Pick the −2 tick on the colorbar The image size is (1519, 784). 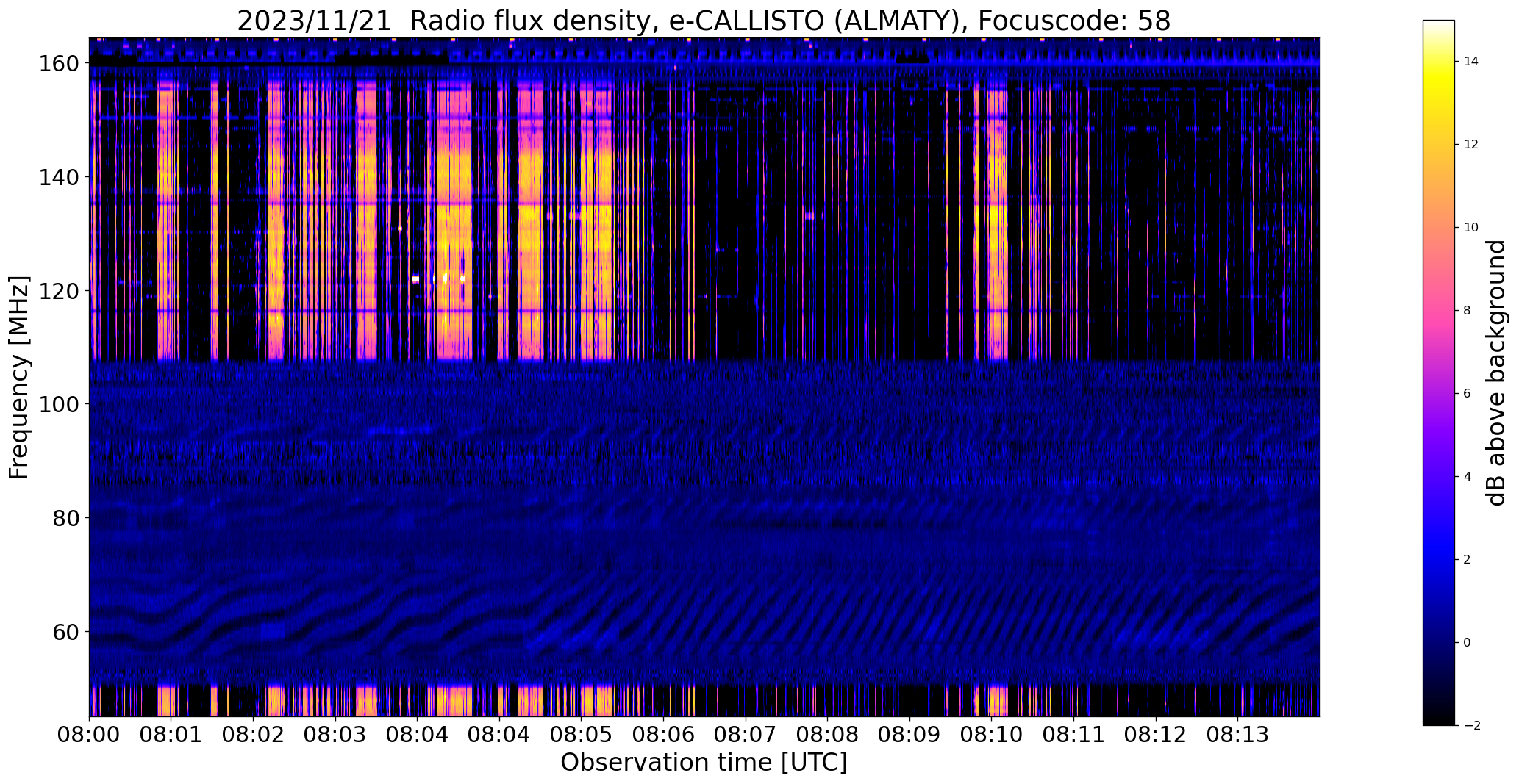point(1472,726)
